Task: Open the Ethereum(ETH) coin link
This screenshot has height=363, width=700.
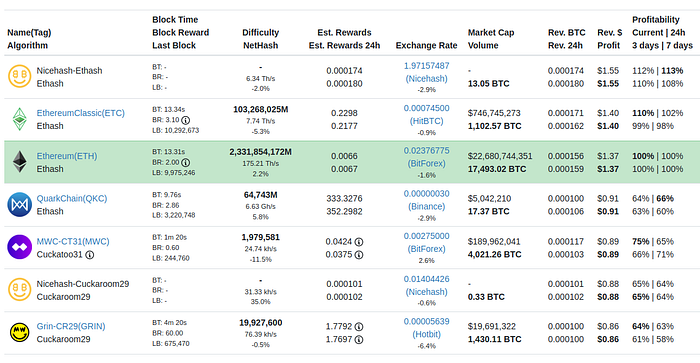Action: tap(67, 156)
